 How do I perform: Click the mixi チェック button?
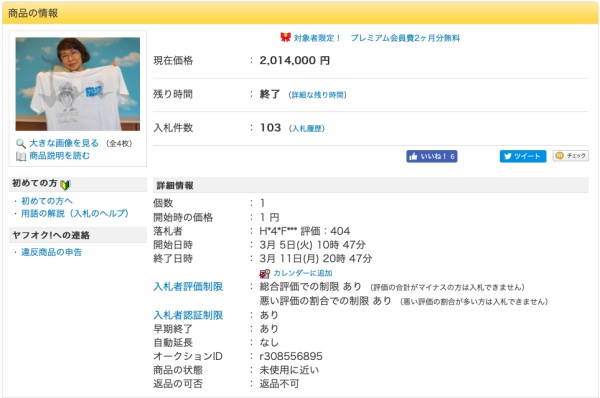point(571,156)
